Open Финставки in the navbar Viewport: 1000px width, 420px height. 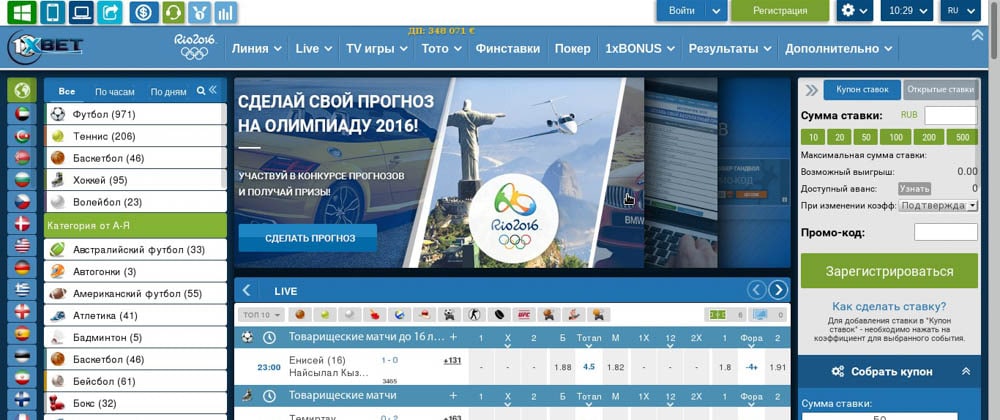(508, 48)
